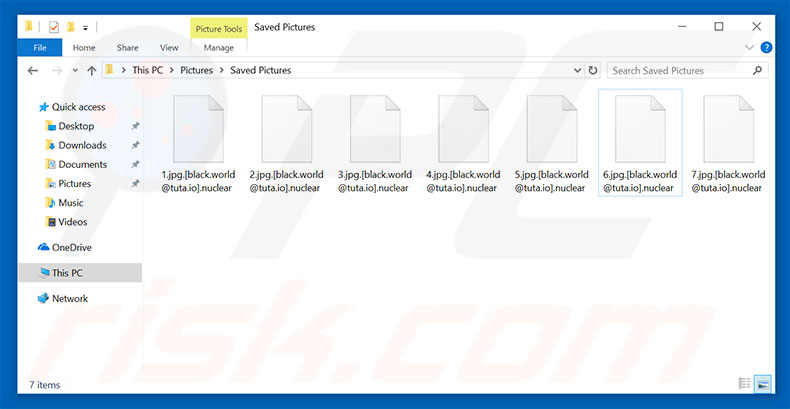Open the File menu

click(x=40, y=48)
